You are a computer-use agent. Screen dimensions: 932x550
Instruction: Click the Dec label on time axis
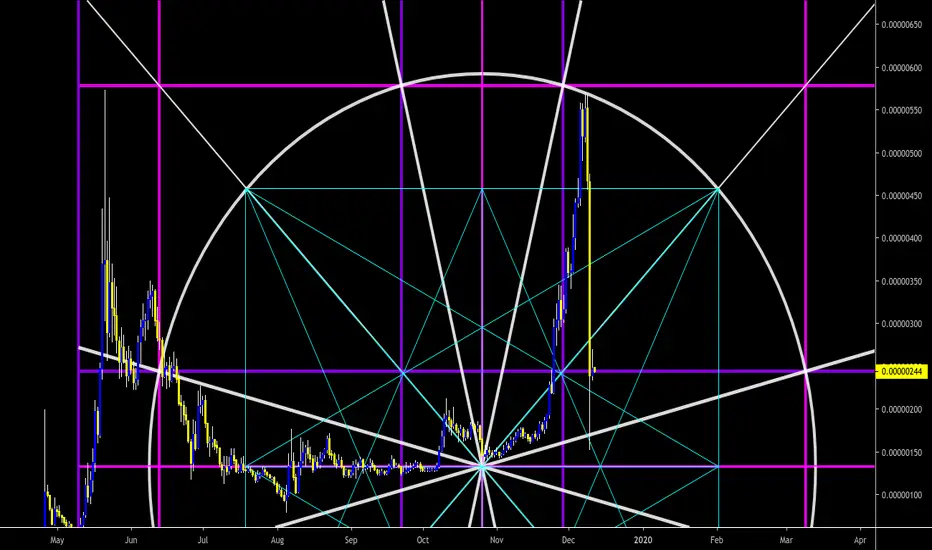(x=568, y=540)
